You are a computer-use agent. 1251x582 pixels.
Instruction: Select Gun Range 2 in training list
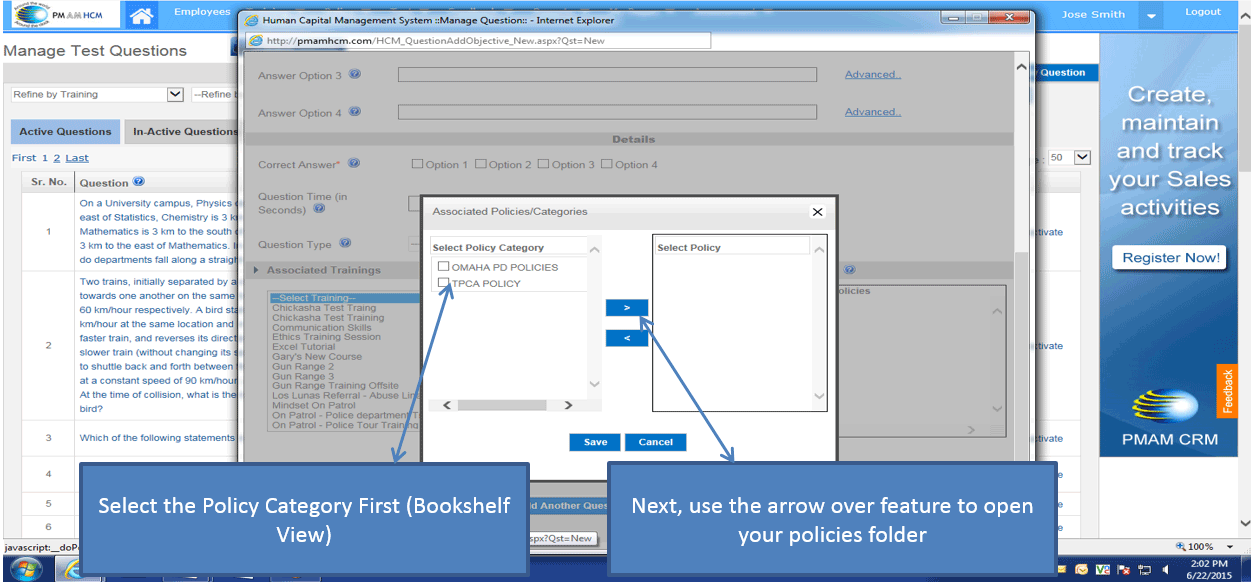pyautogui.click(x=303, y=367)
